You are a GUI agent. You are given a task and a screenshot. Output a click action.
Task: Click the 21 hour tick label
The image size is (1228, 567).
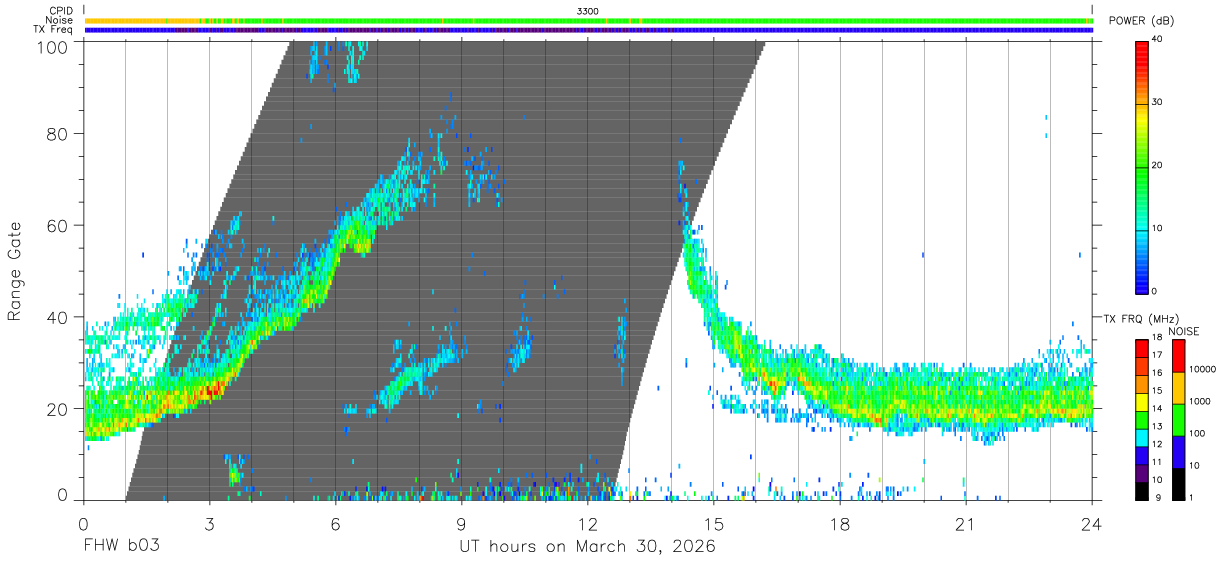(x=966, y=523)
